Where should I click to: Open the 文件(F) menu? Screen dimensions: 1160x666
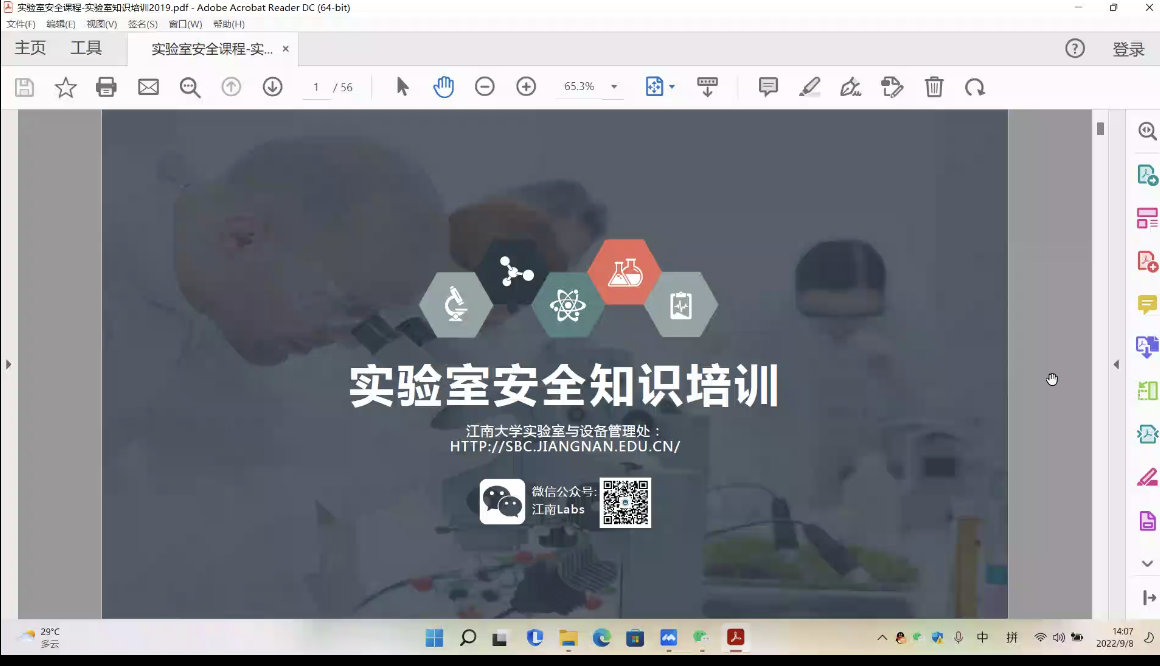pyautogui.click(x=20, y=24)
